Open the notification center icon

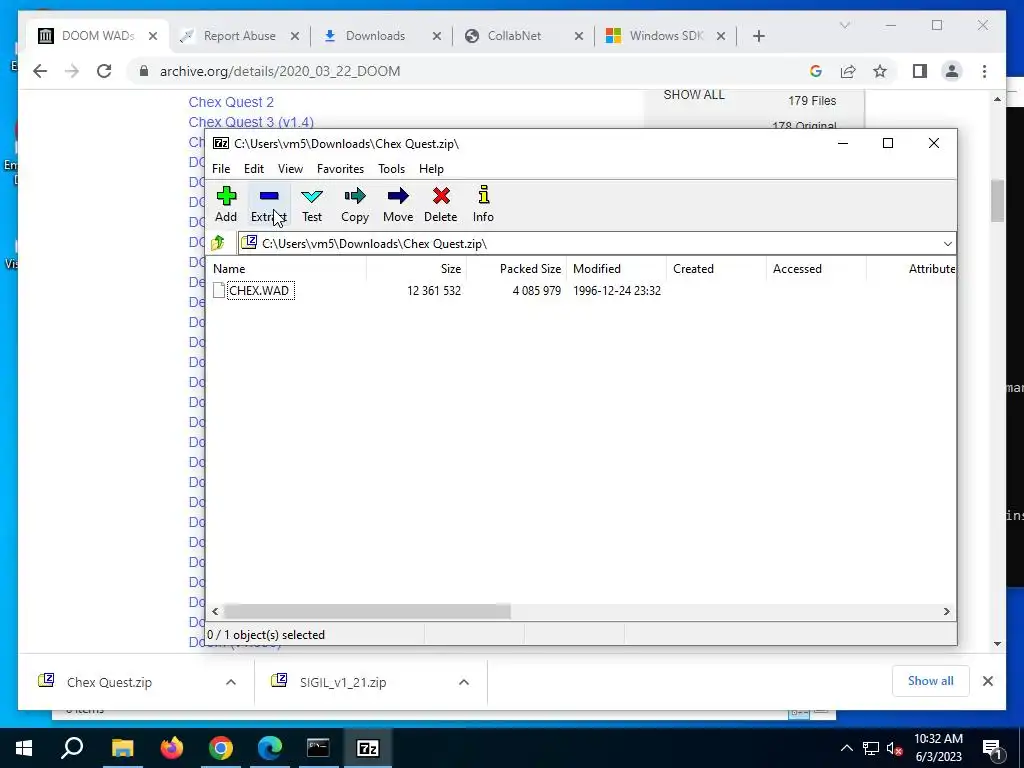click(992, 748)
